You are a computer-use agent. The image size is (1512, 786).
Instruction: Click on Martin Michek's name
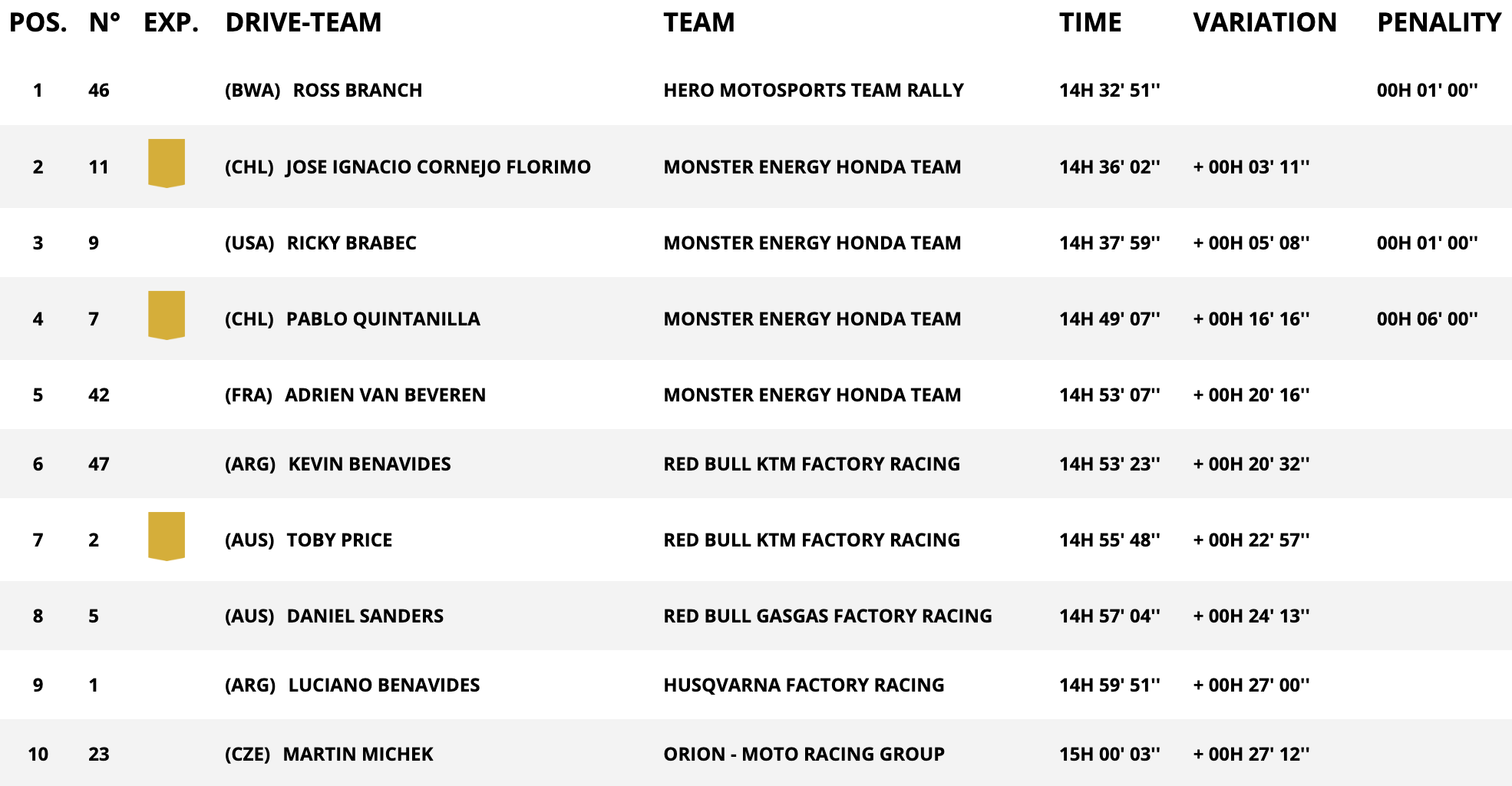tap(358, 755)
